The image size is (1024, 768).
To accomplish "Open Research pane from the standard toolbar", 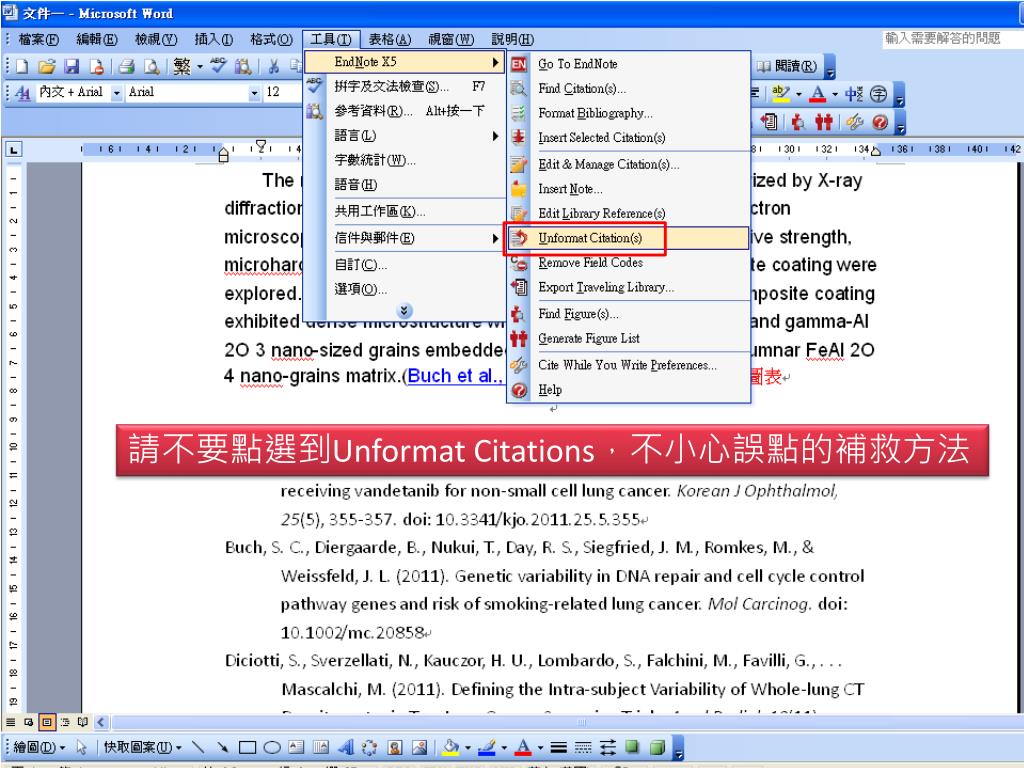I will [243, 66].
